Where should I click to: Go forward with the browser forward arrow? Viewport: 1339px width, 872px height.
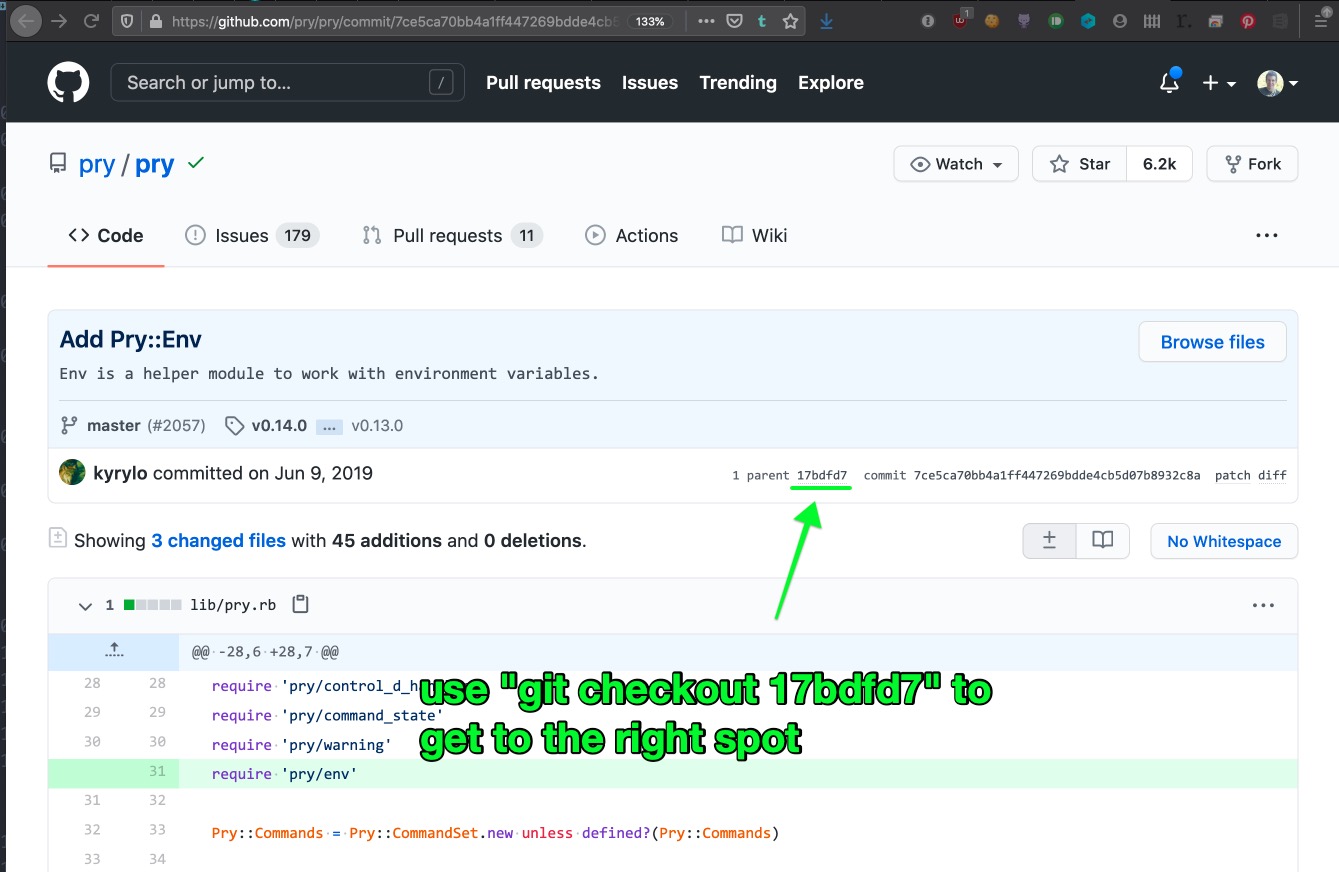[x=60, y=21]
